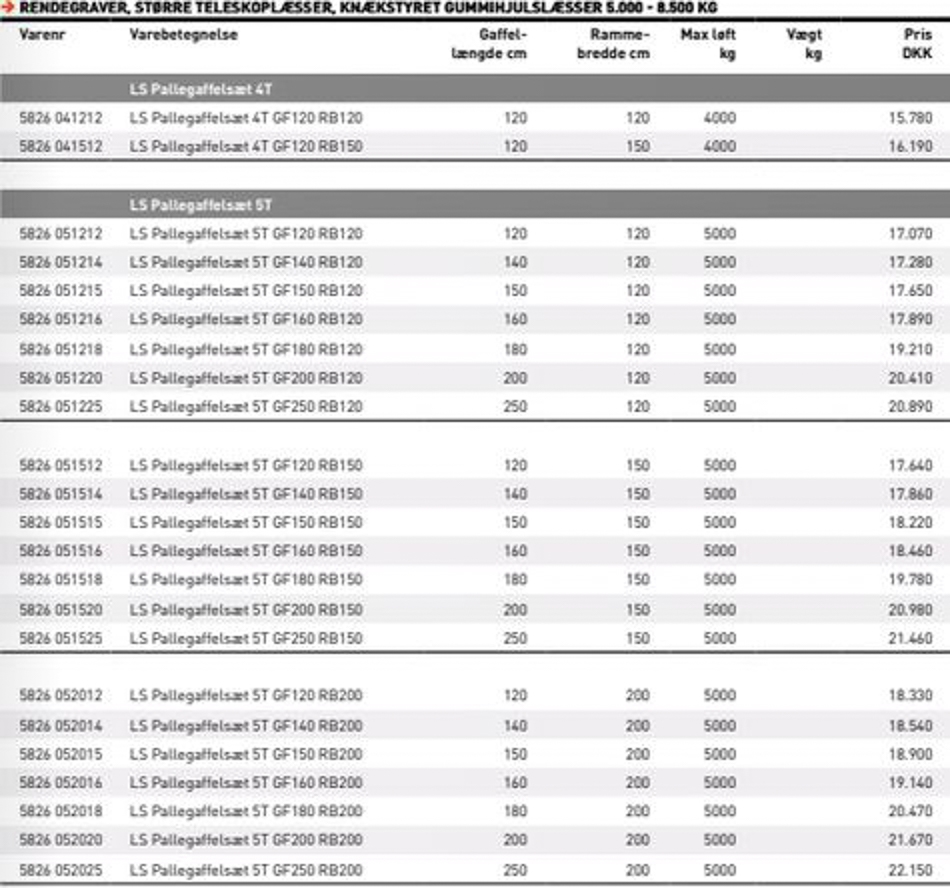Click the price 22.150
Screen dimensions: 950x888
pyautogui.click(x=910, y=869)
